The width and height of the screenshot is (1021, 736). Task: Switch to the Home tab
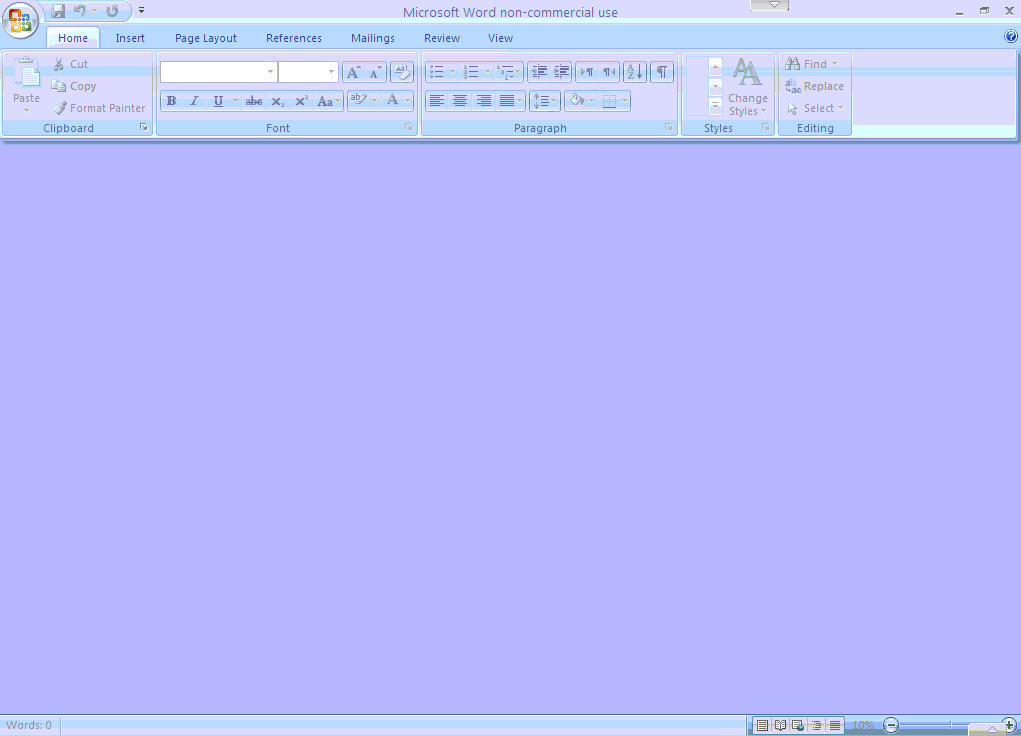click(73, 38)
